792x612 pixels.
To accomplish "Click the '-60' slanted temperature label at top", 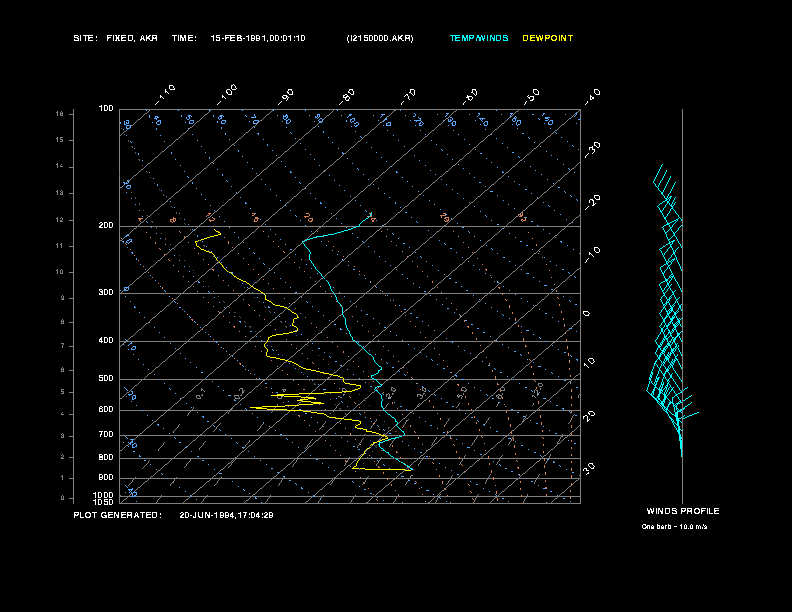I will 470,97.
